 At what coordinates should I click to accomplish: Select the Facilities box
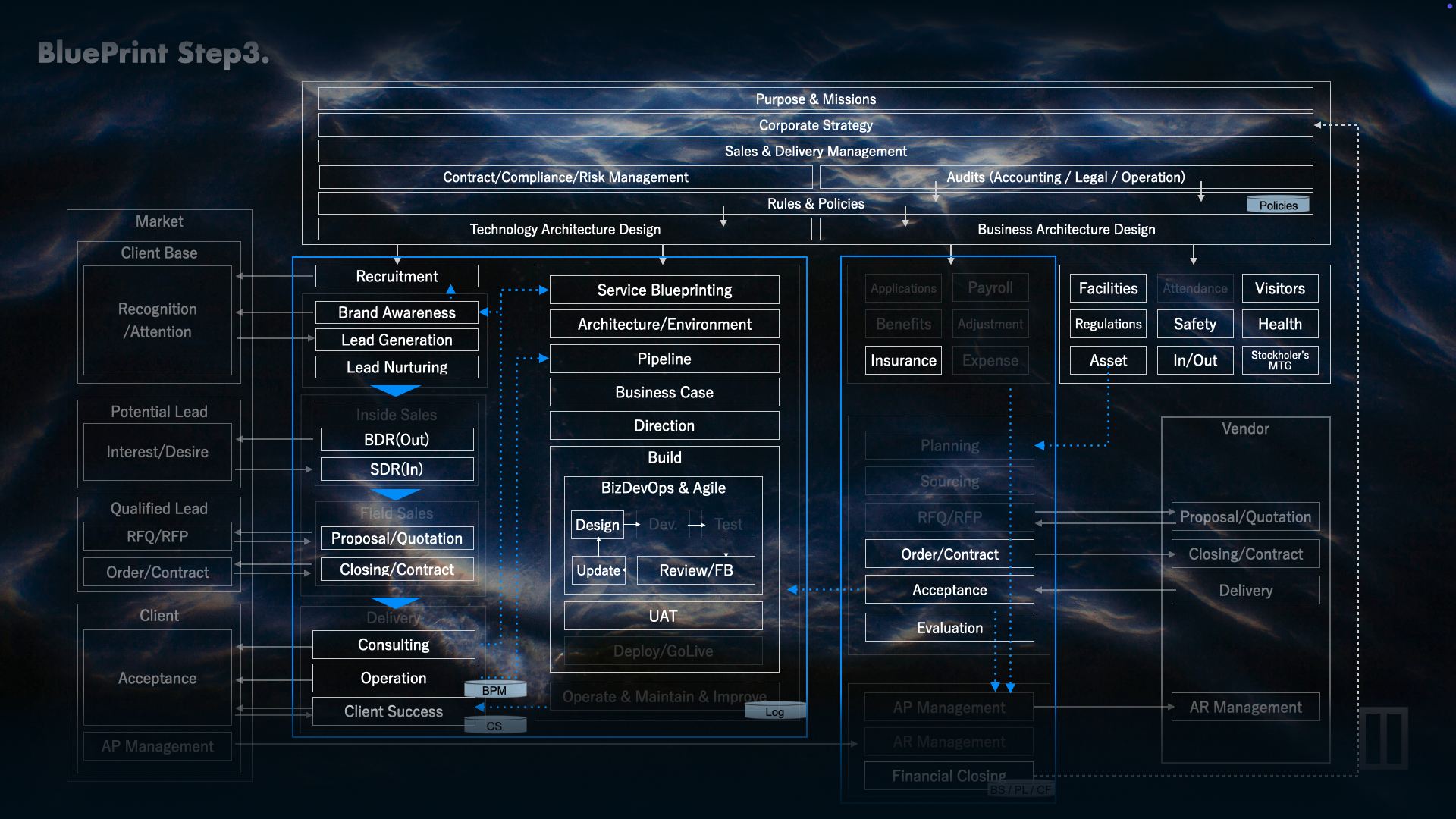[1108, 288]
